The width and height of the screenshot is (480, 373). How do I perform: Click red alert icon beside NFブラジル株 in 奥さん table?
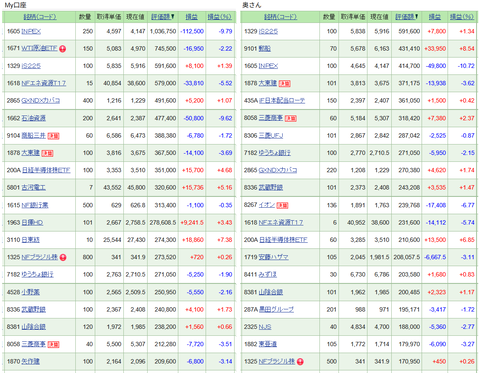300,362
